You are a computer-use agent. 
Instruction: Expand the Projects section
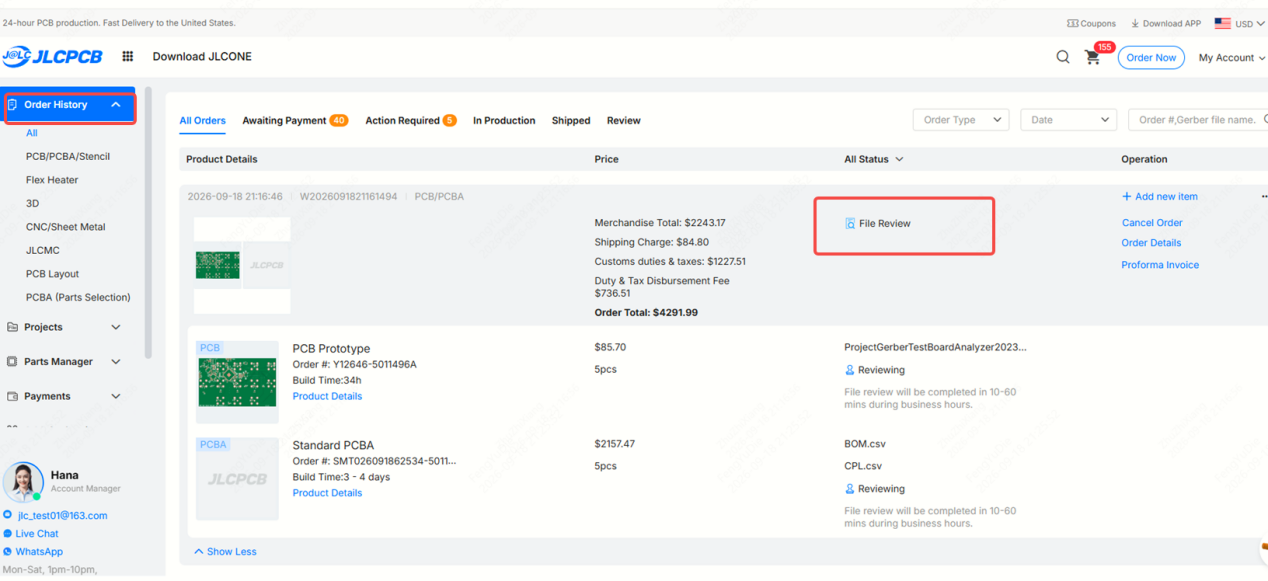click(116, 327)
